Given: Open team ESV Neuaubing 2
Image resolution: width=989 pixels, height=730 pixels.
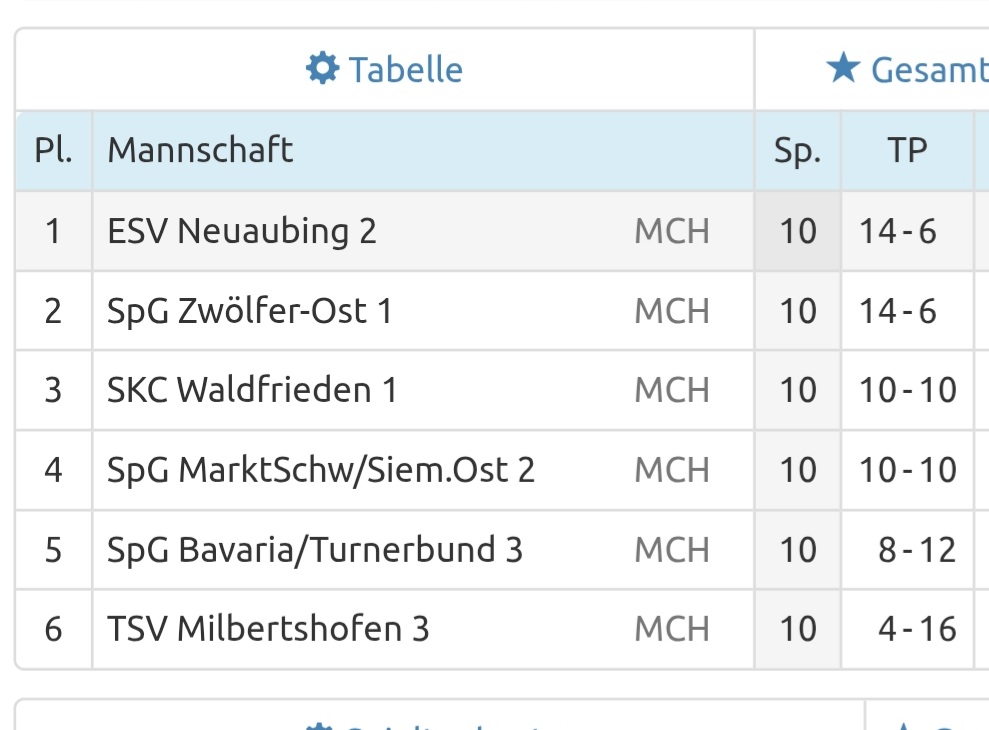Looking at the screenshot, I should coord(242,231).
